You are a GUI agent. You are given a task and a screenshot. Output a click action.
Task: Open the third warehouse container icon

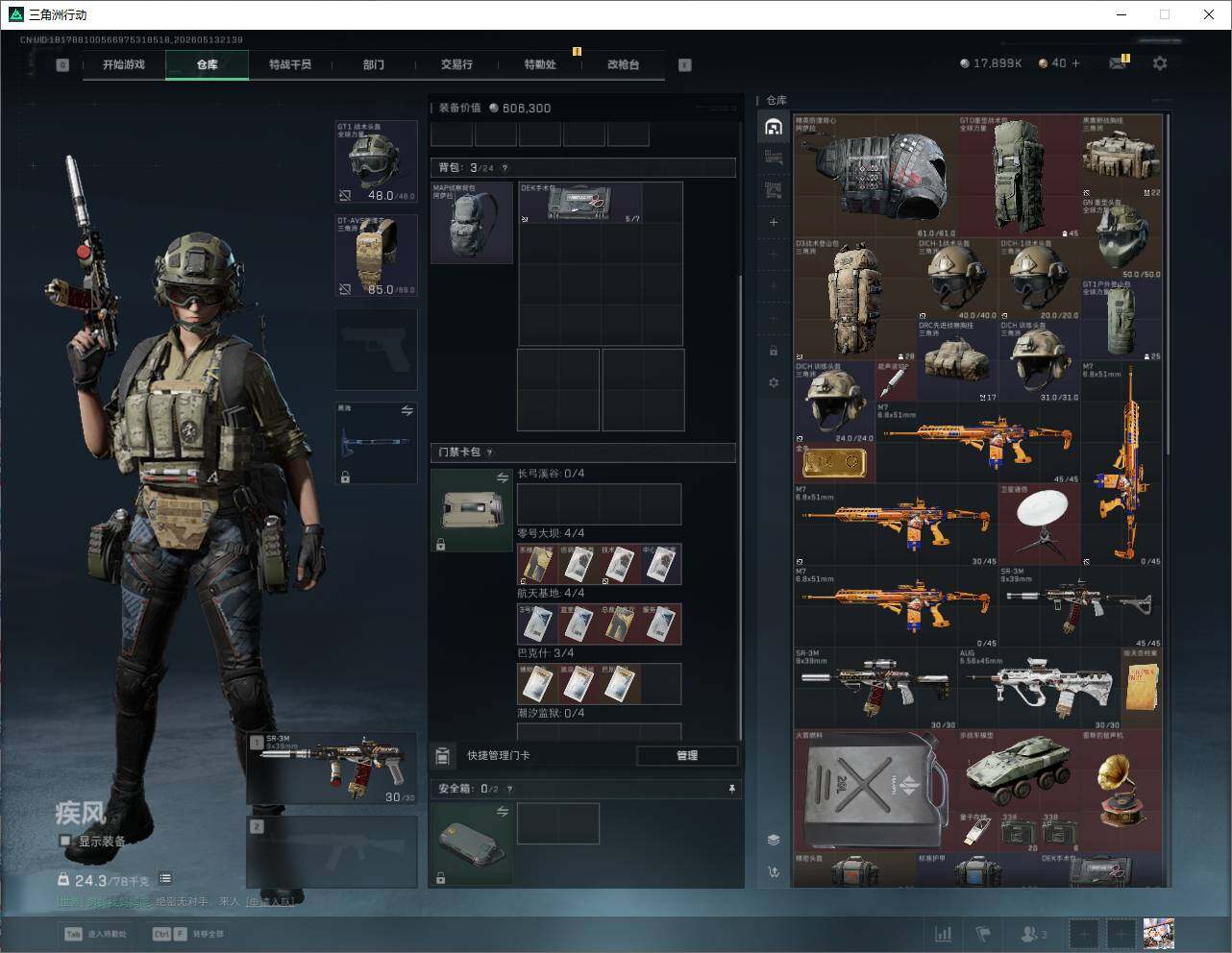pos(774,190)
